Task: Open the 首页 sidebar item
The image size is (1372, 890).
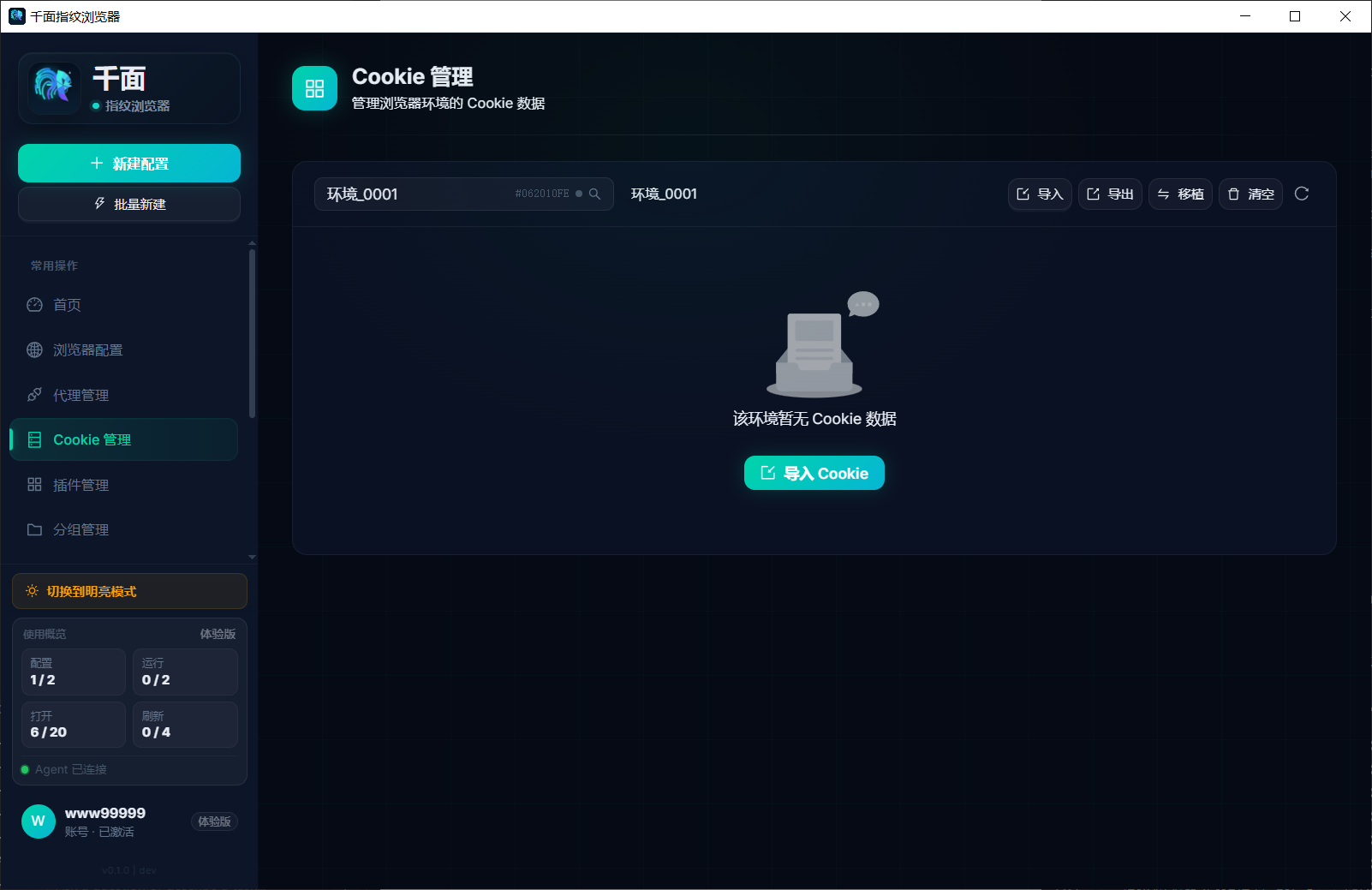Action: click(x=124, y=305)
